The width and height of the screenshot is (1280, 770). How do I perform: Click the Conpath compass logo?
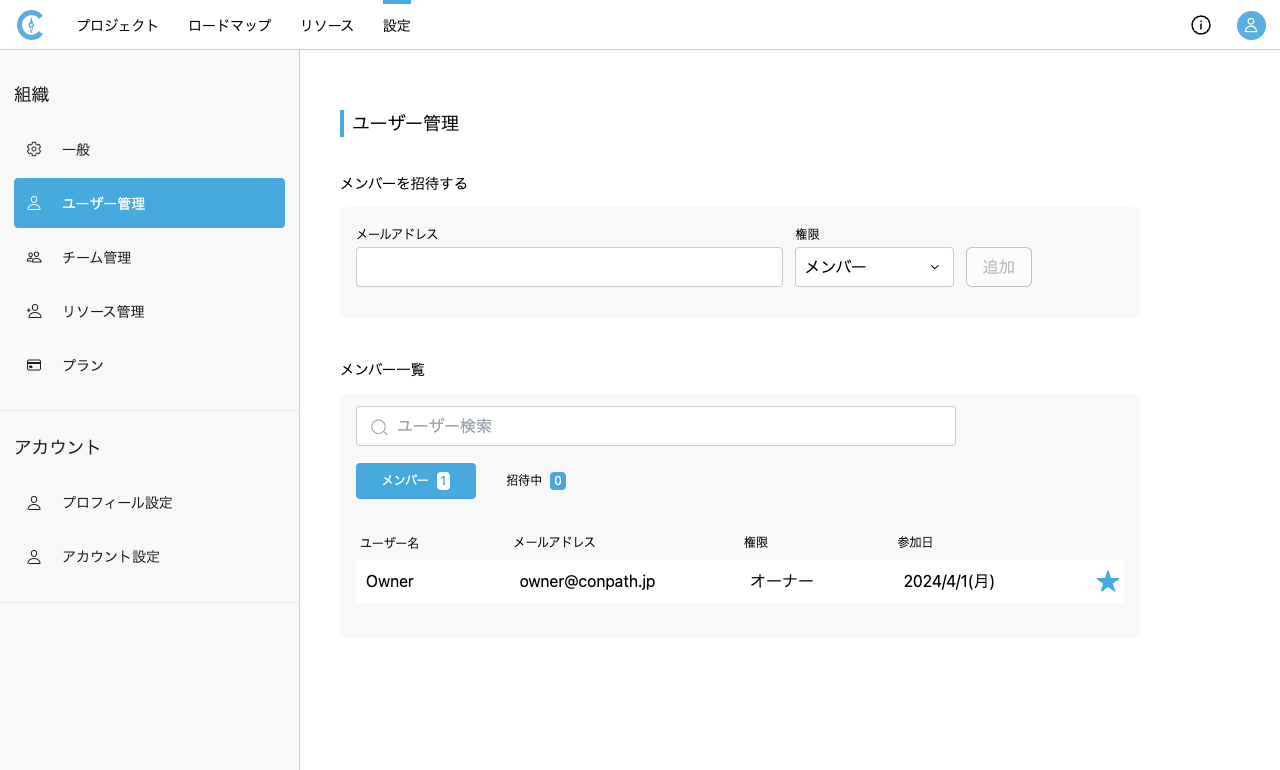30,25
